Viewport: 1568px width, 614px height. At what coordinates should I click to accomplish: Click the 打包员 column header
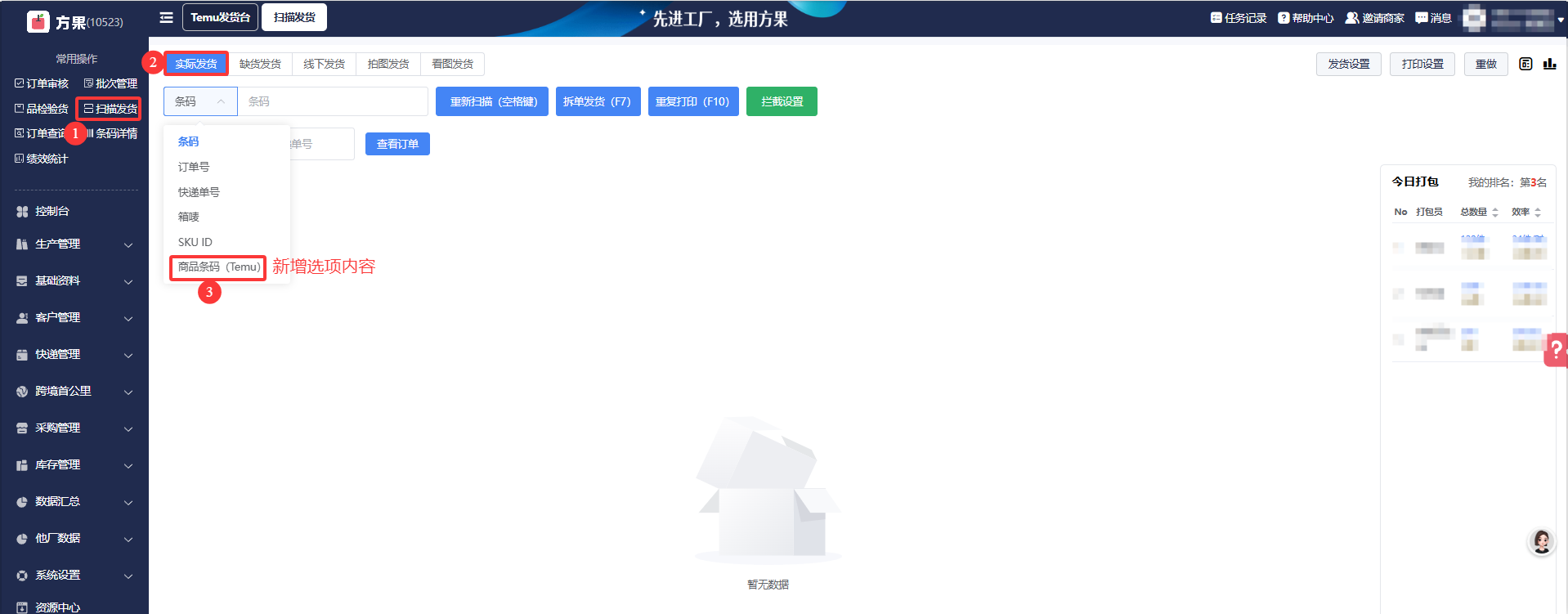click(1429, 212)
